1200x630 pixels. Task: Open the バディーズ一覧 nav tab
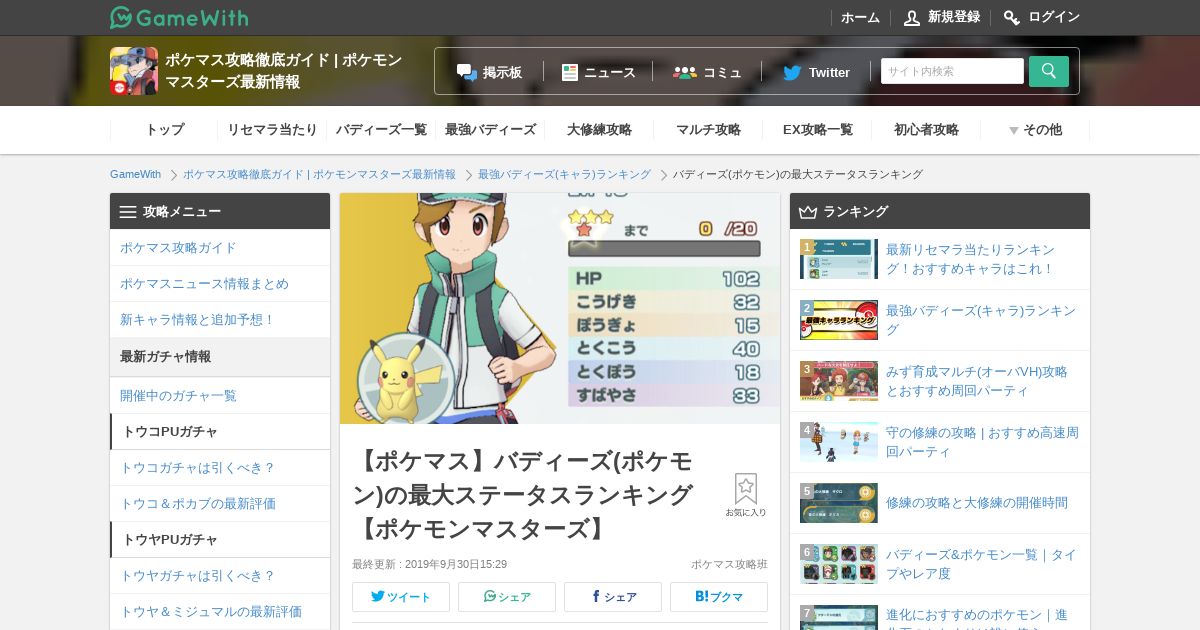[381, 130]
